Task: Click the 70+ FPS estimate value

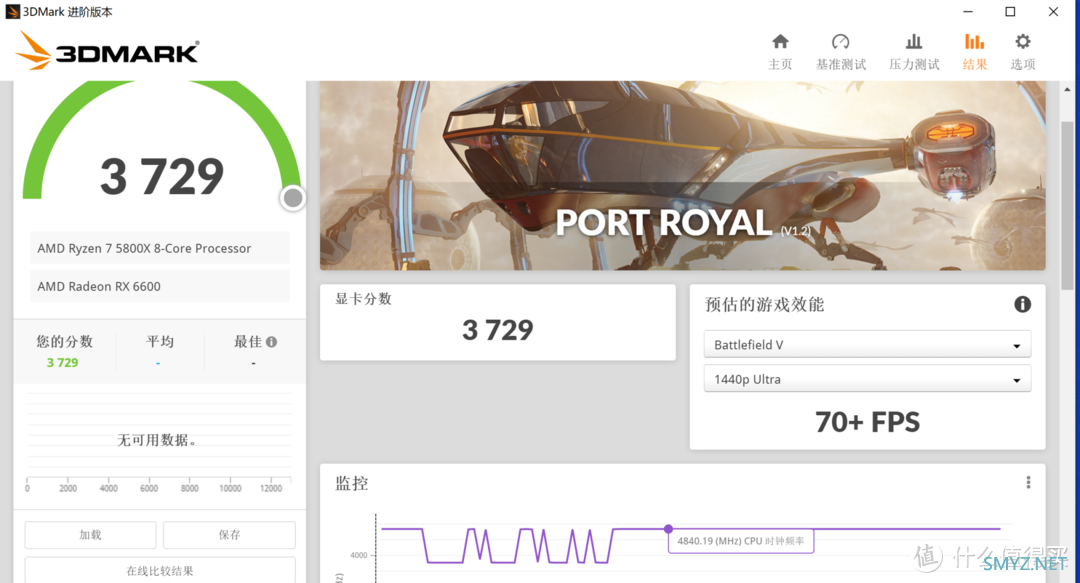Action: tap(867, 422)
